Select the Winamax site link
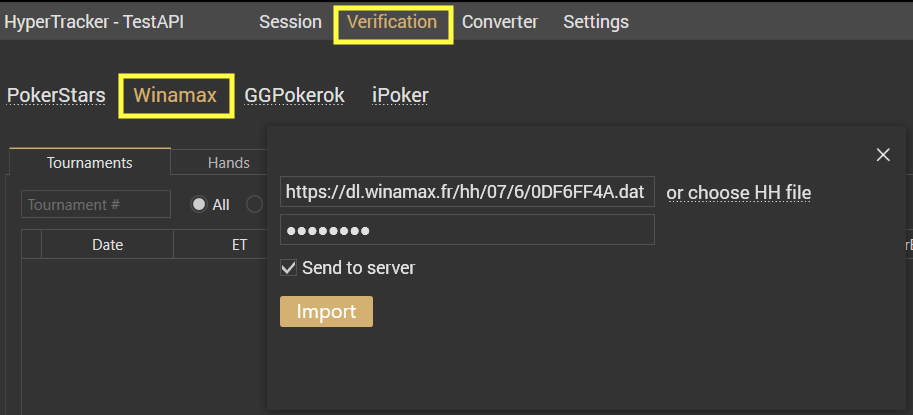Viewport: 913px width, 415px height. click(x=175, y=95)
